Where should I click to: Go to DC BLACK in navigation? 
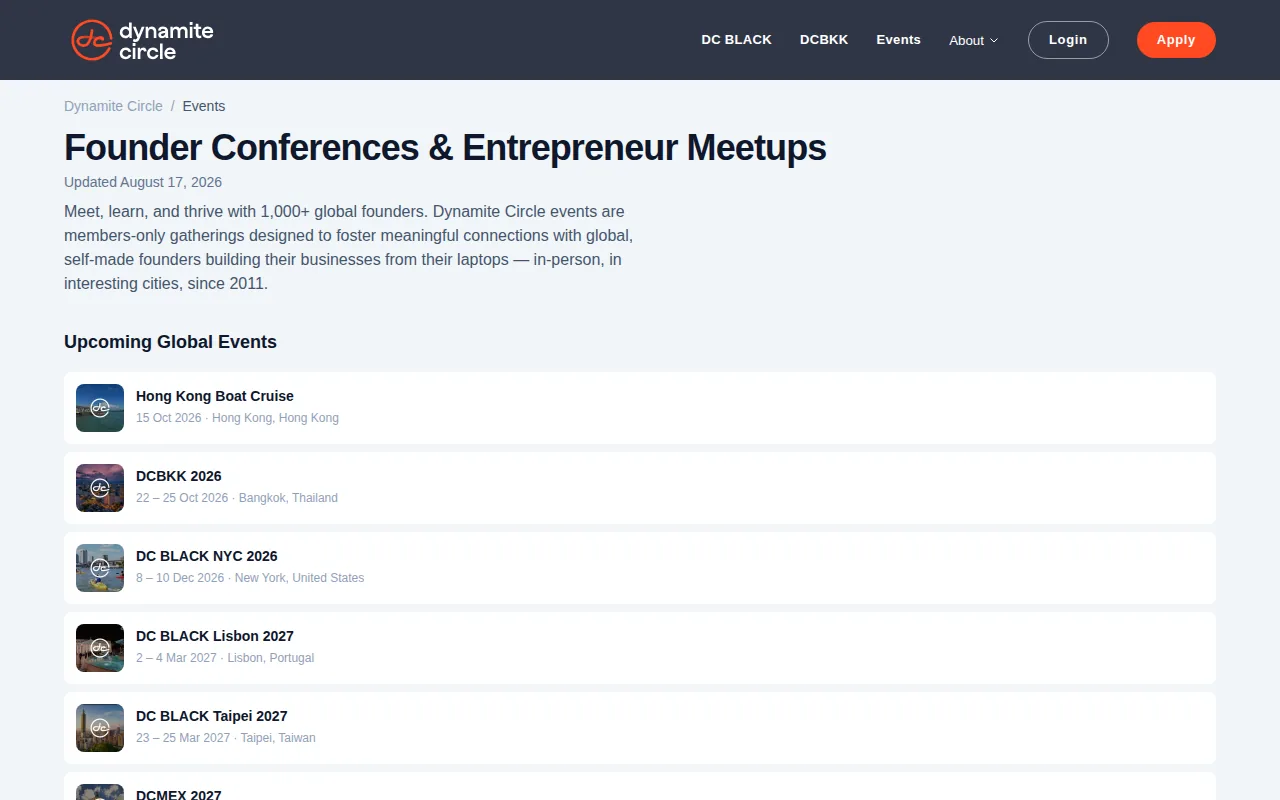(x=736, y=40)
